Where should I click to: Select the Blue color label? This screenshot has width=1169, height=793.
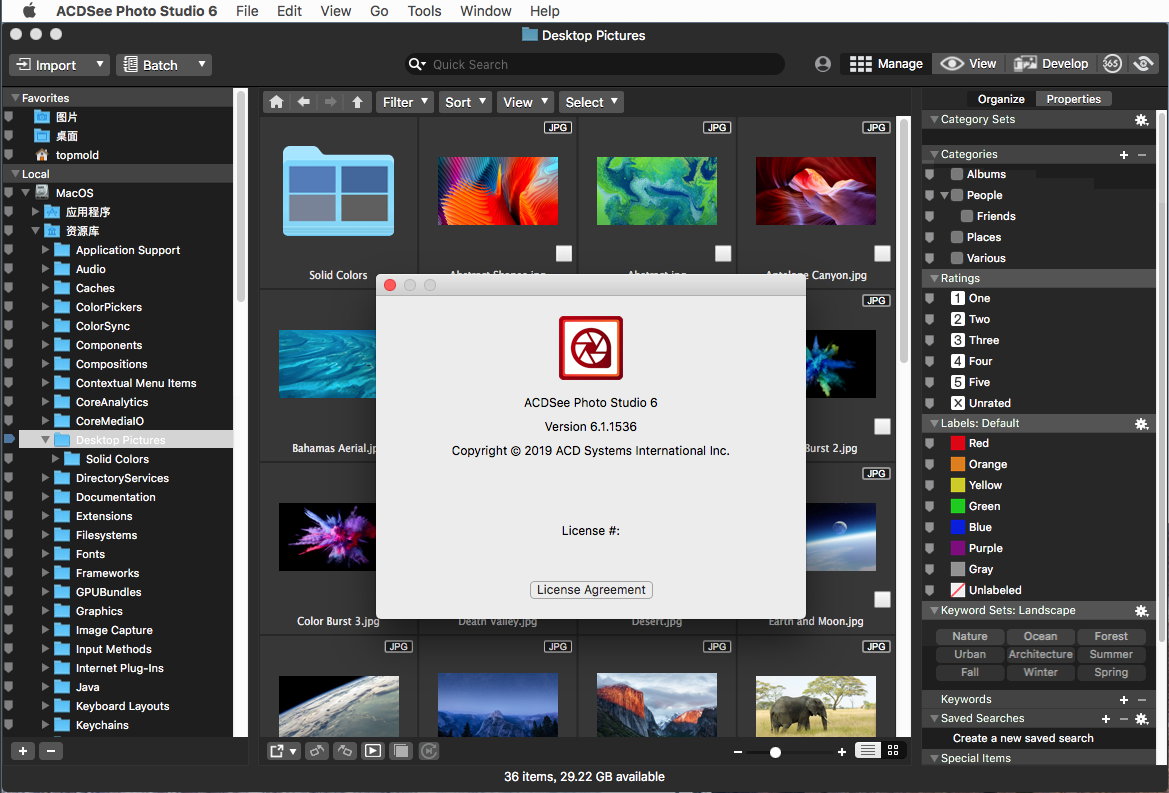[x=971, y=527]
